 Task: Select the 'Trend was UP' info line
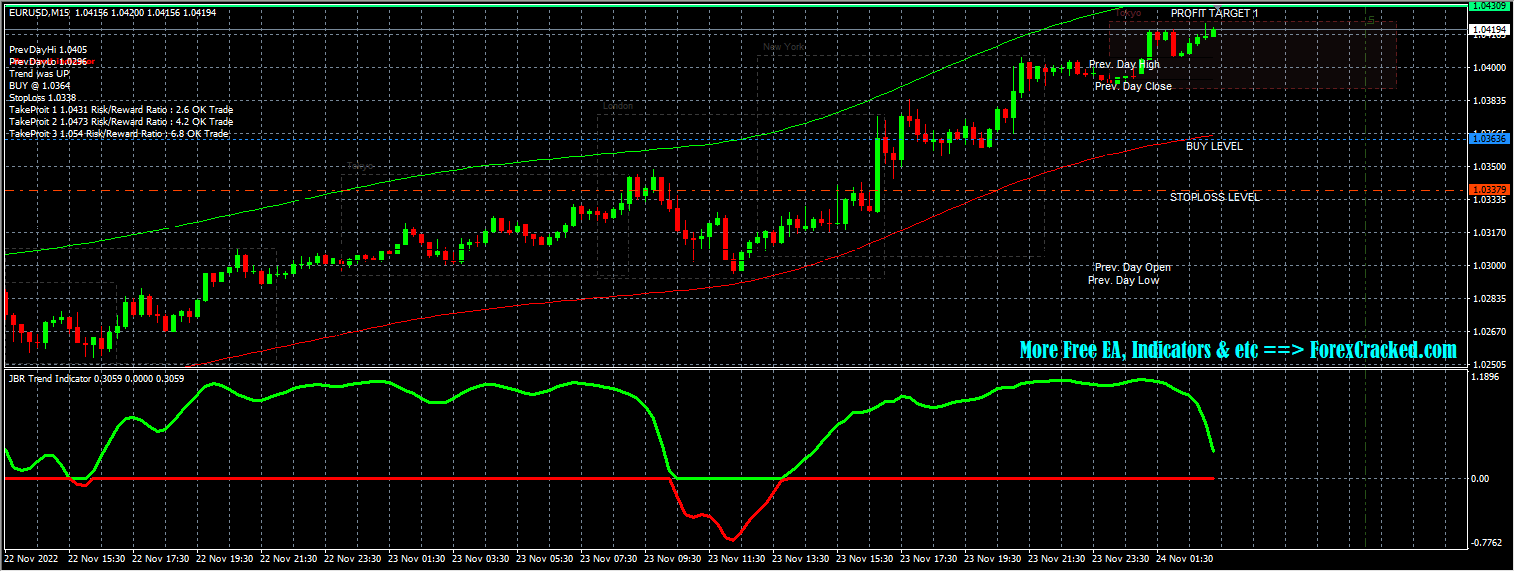tap(39, 73)
